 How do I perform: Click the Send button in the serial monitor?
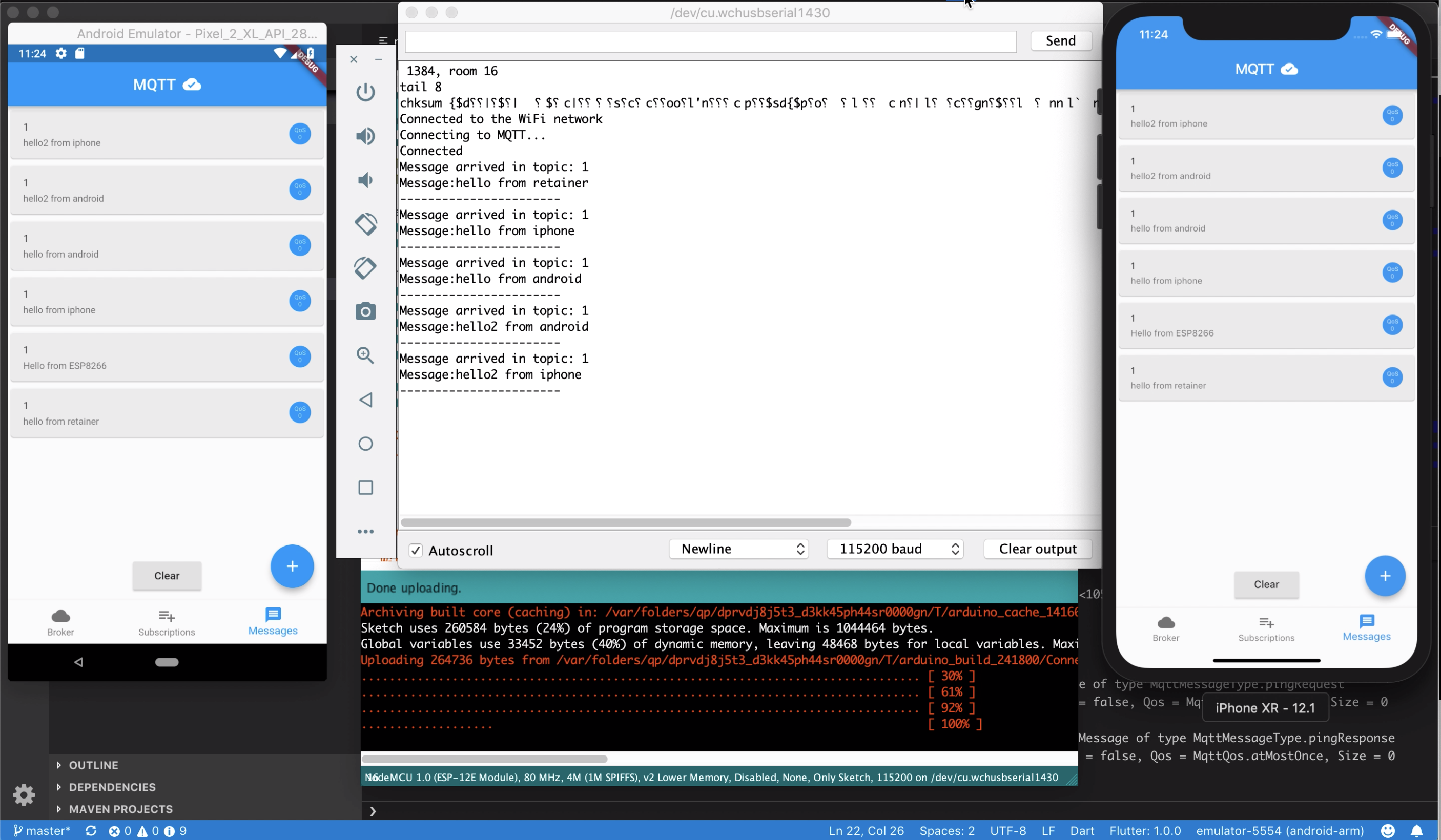(x=1060, y=40)
